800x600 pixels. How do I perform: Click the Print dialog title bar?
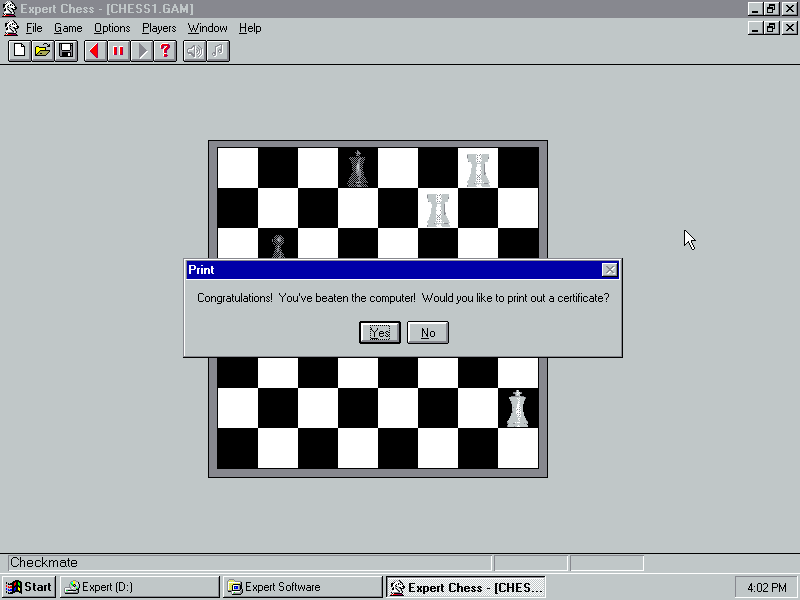coord(403,270)
